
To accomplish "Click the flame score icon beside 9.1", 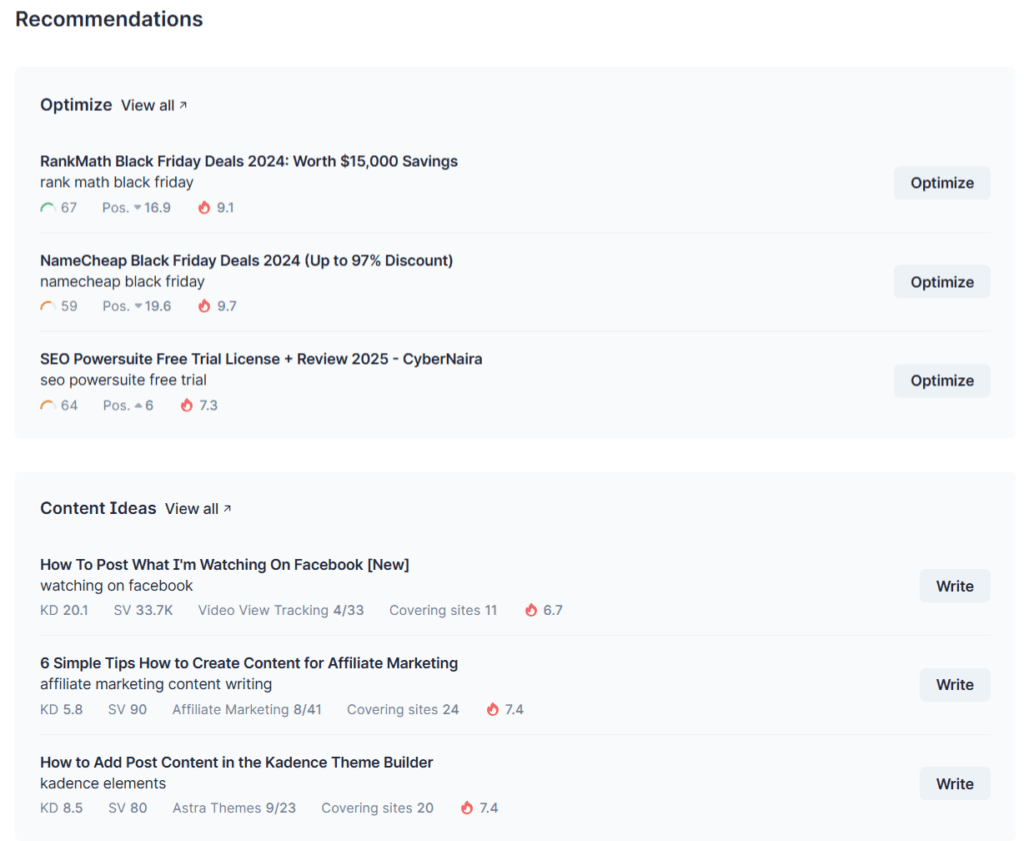I will pyautogui.click(x=203, y=207).
